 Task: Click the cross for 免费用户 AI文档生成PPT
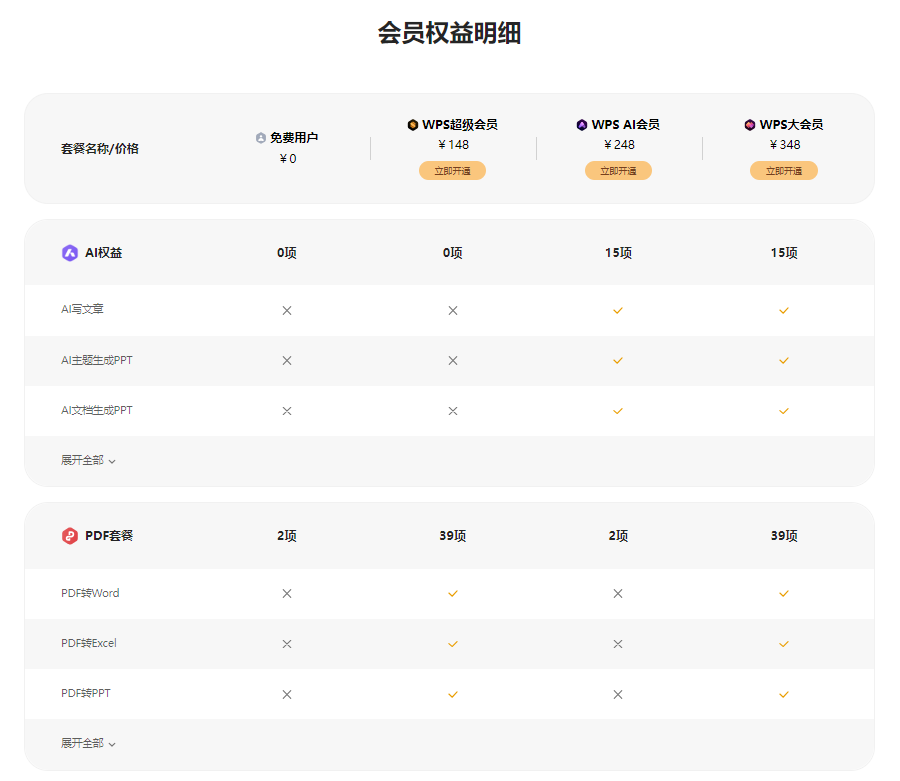(287, 411)
